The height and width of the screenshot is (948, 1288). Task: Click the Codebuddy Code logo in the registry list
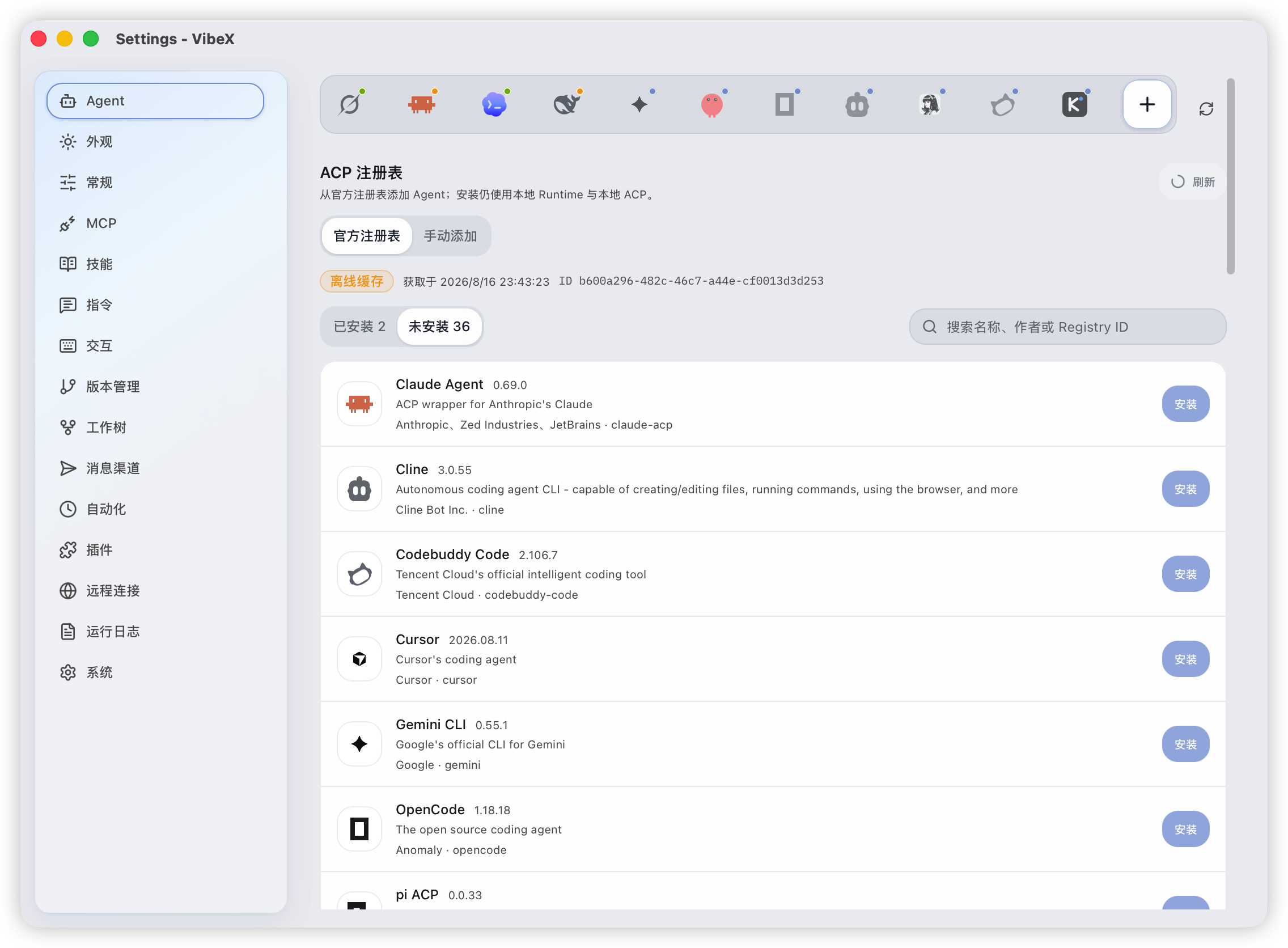click(x=359, y=574)
